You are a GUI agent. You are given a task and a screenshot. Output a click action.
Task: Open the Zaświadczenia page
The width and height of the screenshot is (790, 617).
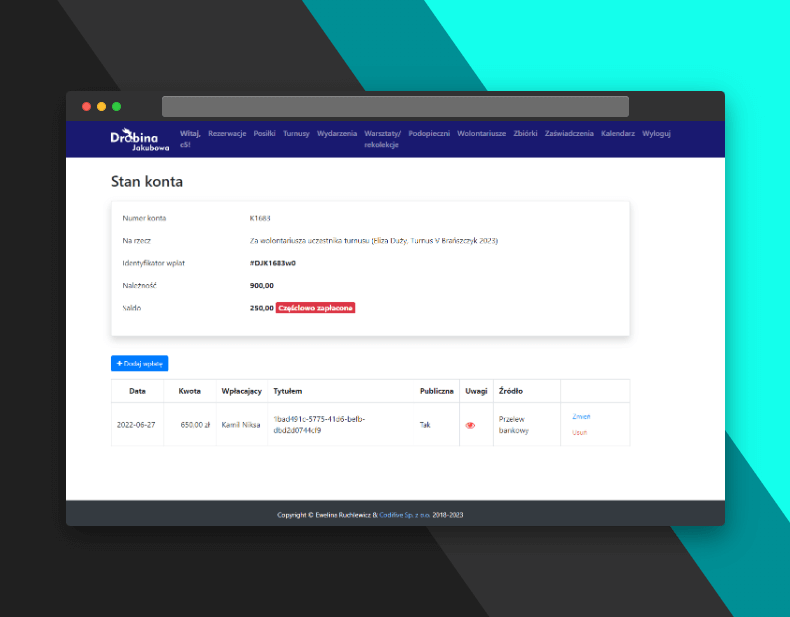point(569,133)
